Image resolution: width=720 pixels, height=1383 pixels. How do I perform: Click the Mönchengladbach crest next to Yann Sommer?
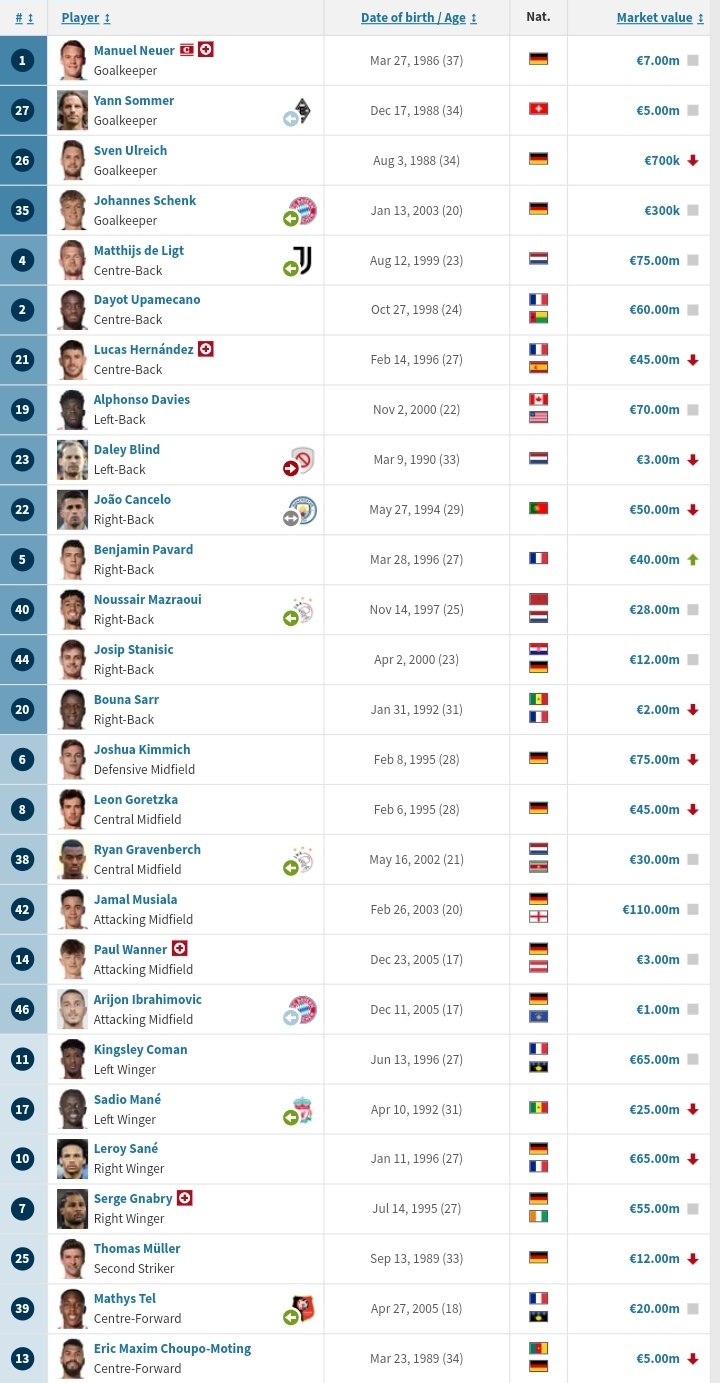[303, 111]
